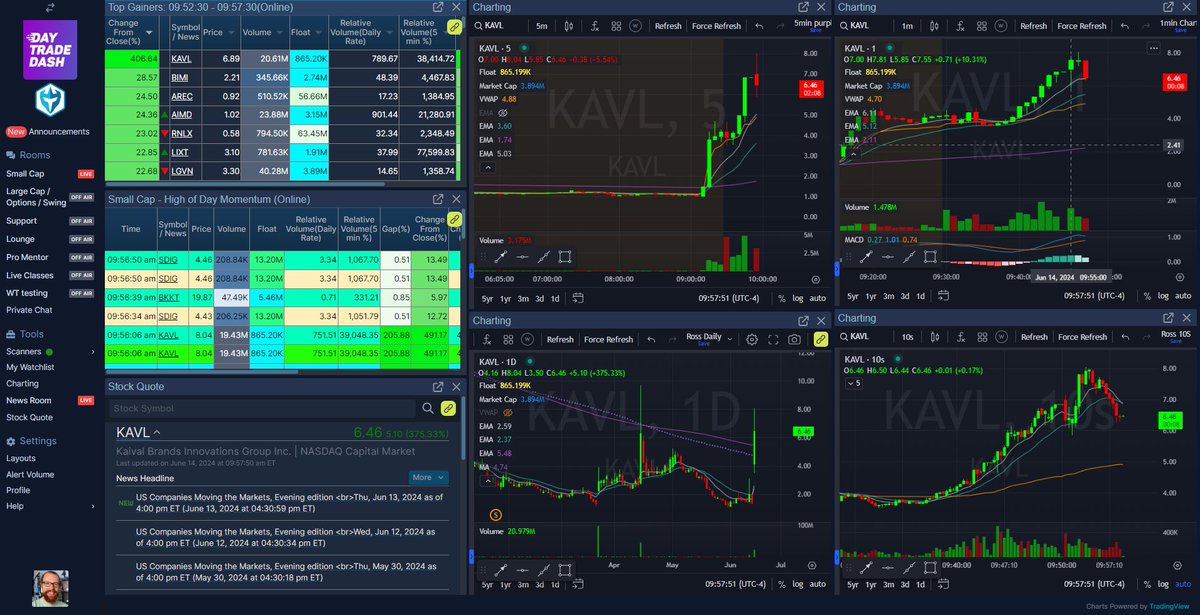Toggle auto scale on the 5-minute chart

816,297
